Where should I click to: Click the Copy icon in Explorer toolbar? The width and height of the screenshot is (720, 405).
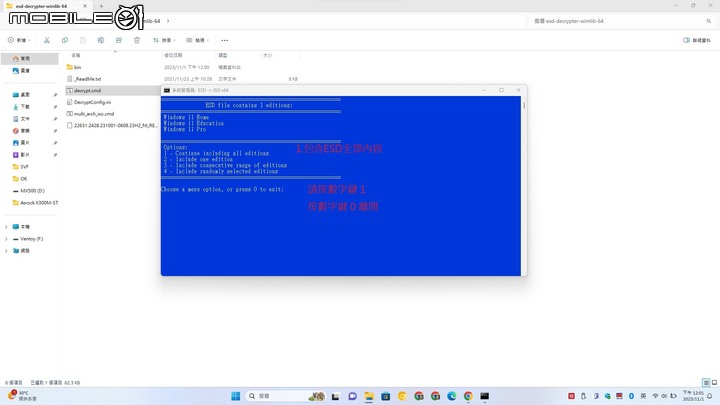65,40
